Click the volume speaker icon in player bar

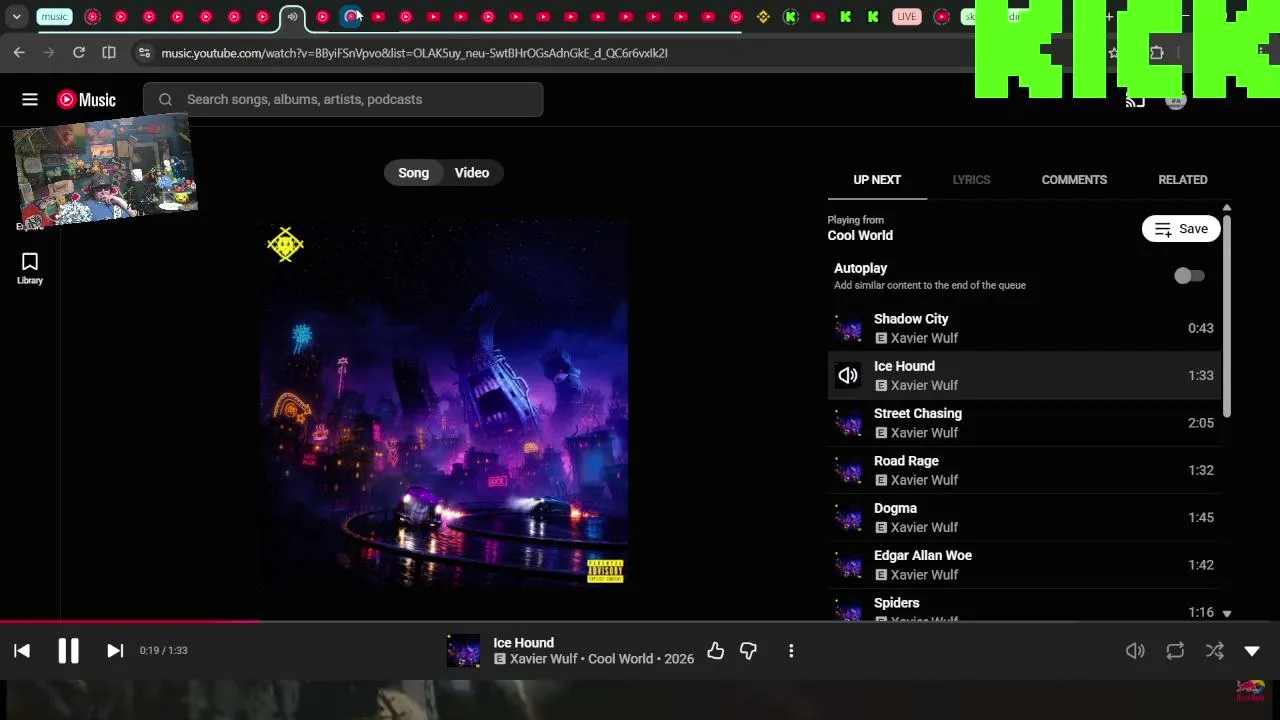point(1135,651)
